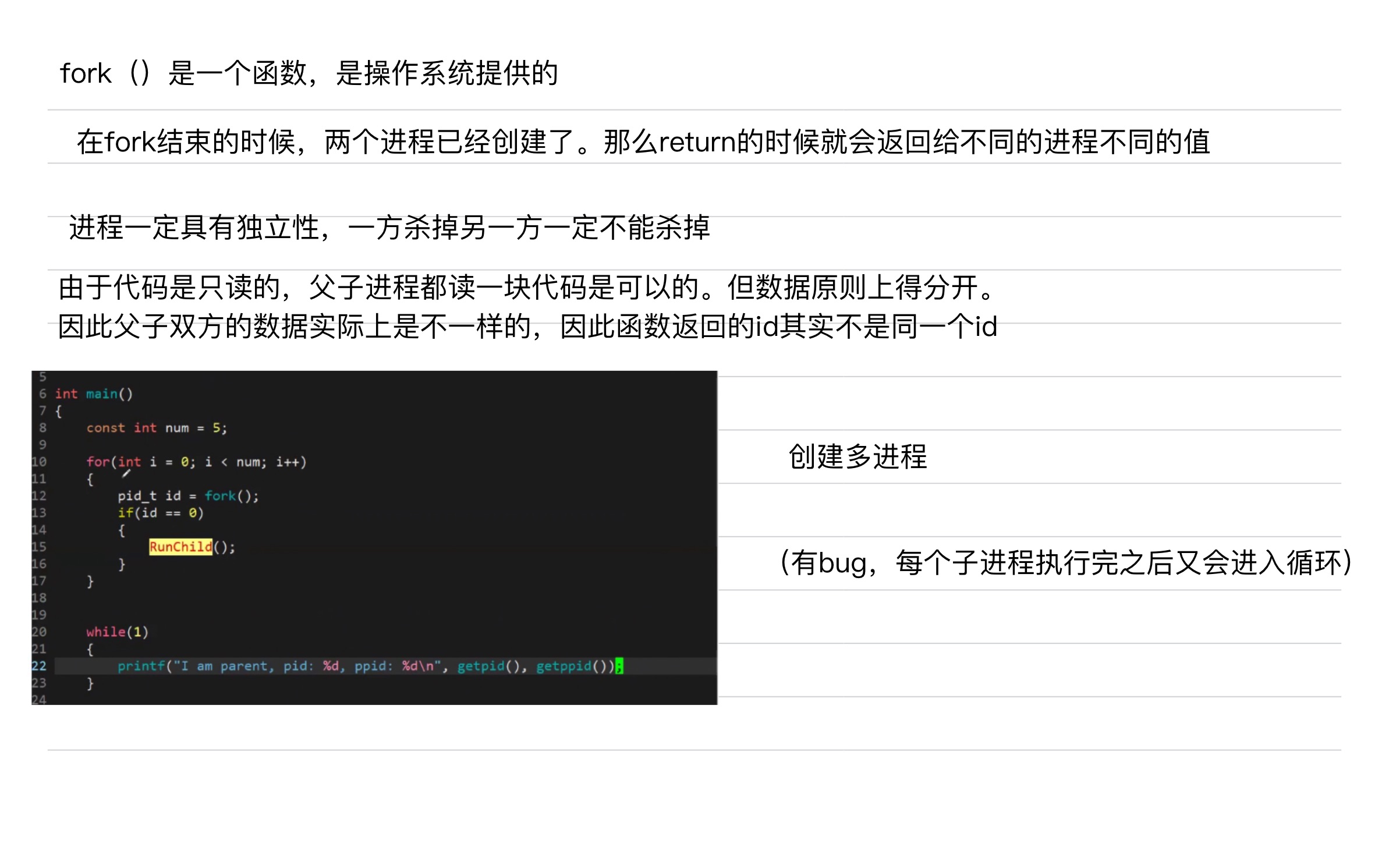Click the green-highlighted semicolon on line 22

pos(619,666)
